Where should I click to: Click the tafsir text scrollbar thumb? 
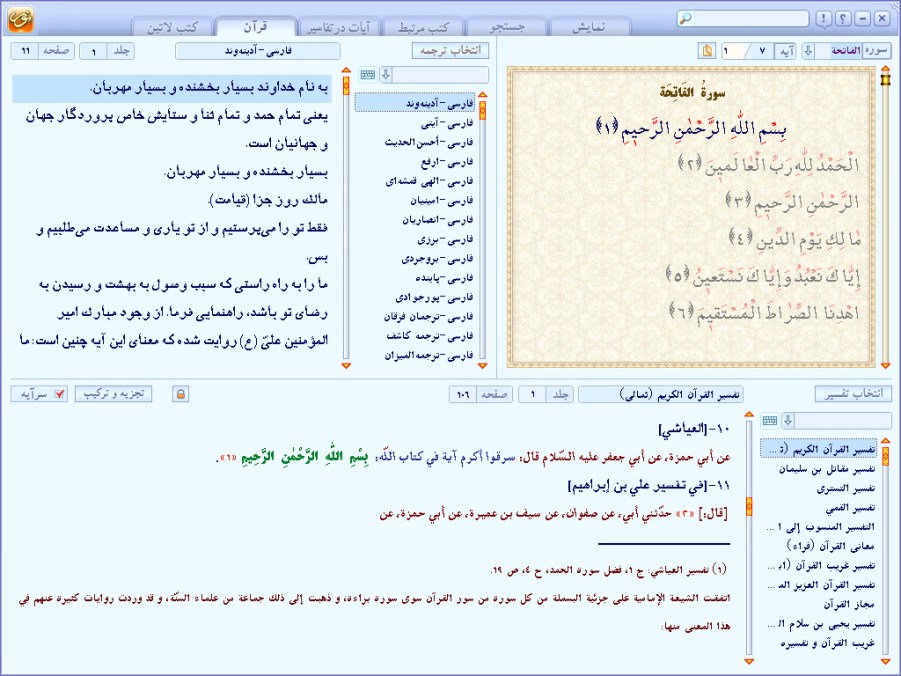(749, 506)
